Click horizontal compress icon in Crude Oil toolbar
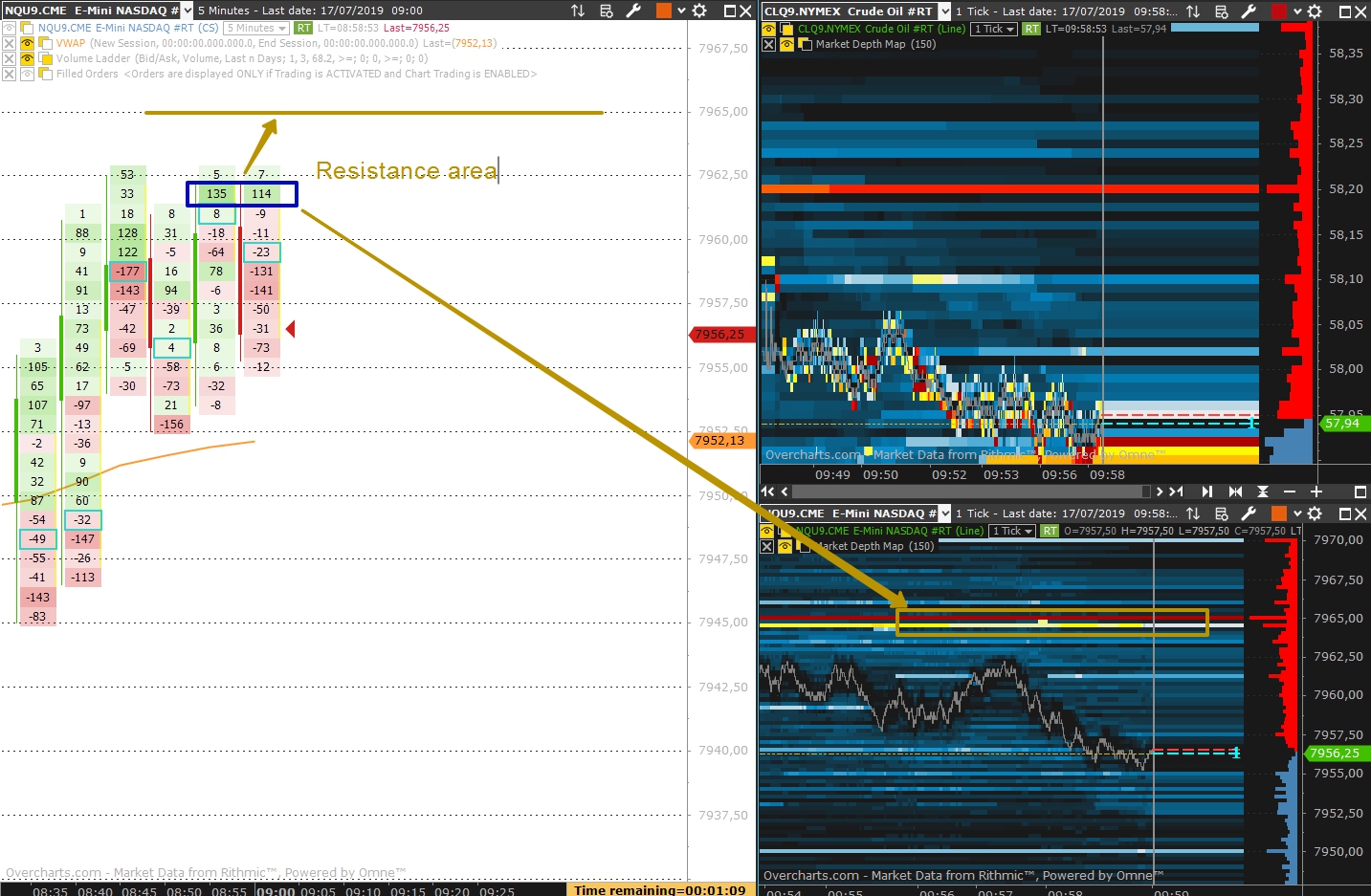Image resolution: width=1371 pixels, height=896 pixels. [1235, 492]
